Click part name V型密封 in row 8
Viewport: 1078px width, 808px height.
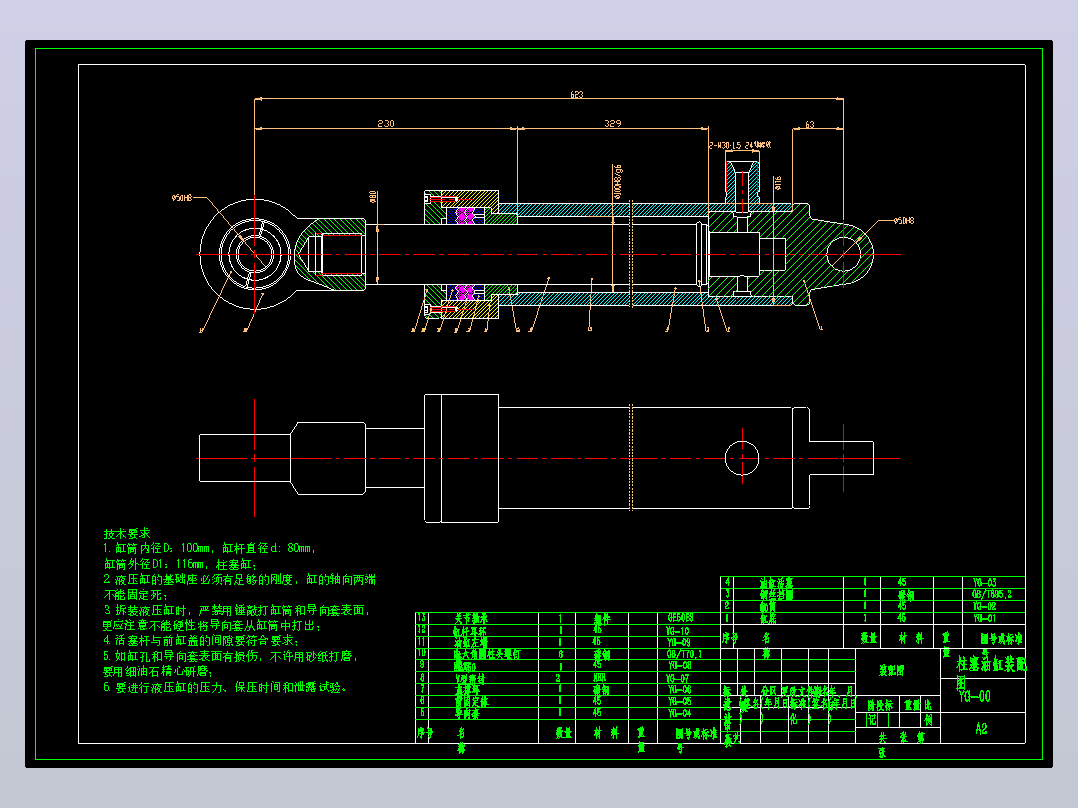(x=470, y=678)
